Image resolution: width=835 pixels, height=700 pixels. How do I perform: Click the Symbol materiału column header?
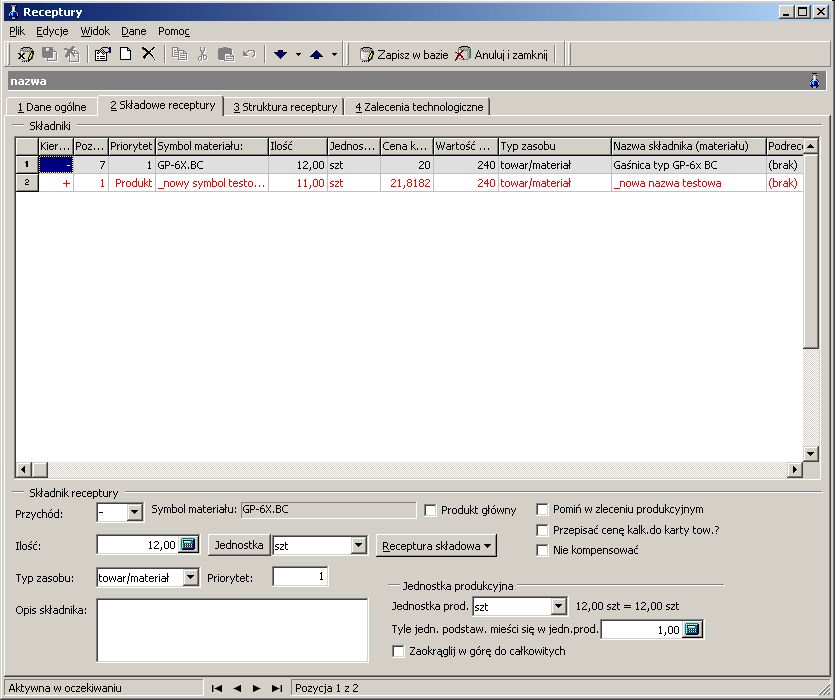point(212,146)
